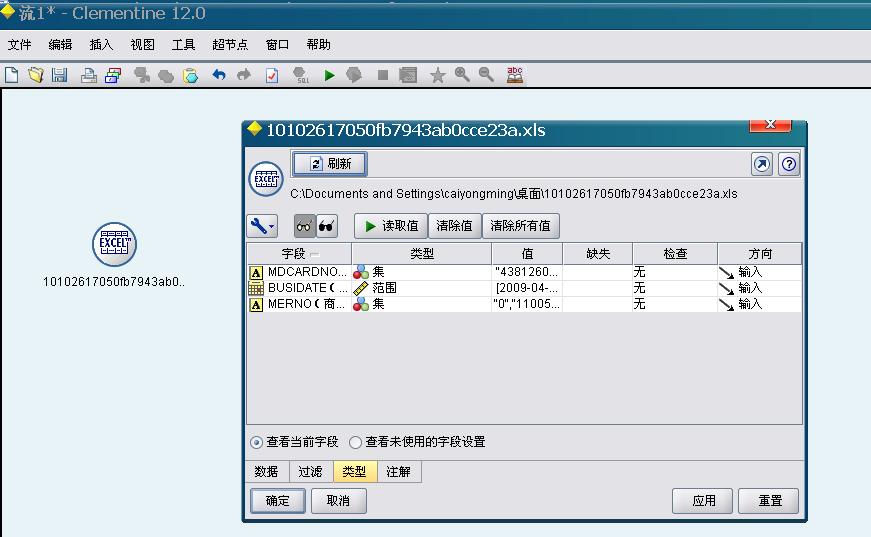
Task: Sort by the 字段 column header
Action: (x=299, y=254)
